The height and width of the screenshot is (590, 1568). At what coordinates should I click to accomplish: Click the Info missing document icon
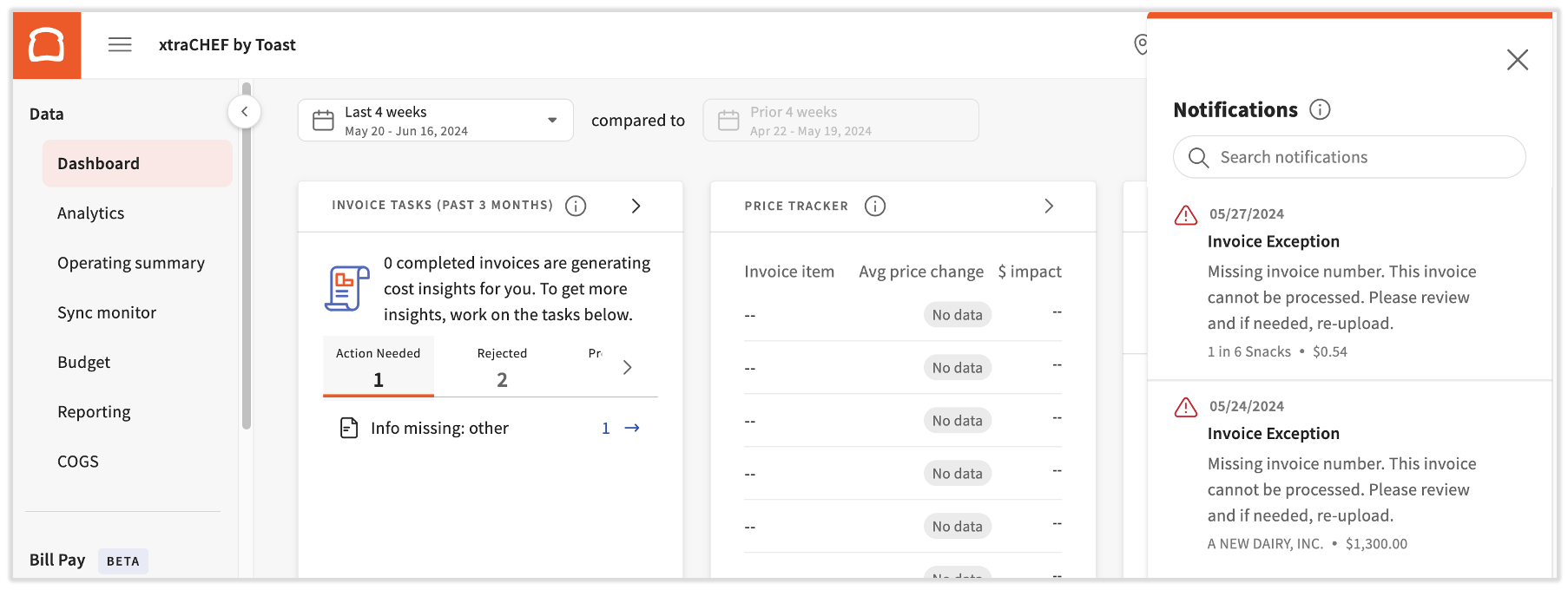349,428
